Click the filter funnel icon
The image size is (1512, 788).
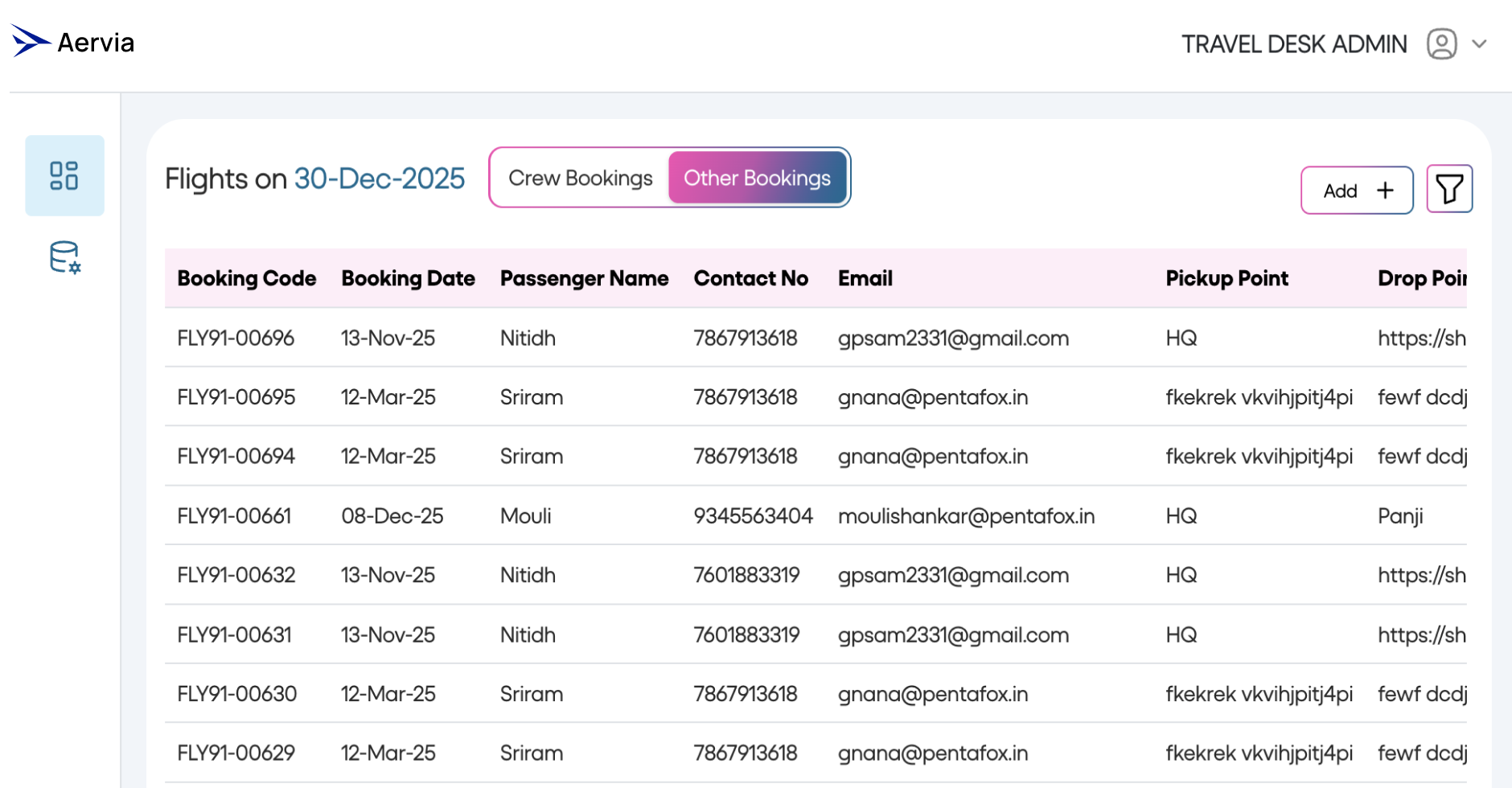point(1448,189)
